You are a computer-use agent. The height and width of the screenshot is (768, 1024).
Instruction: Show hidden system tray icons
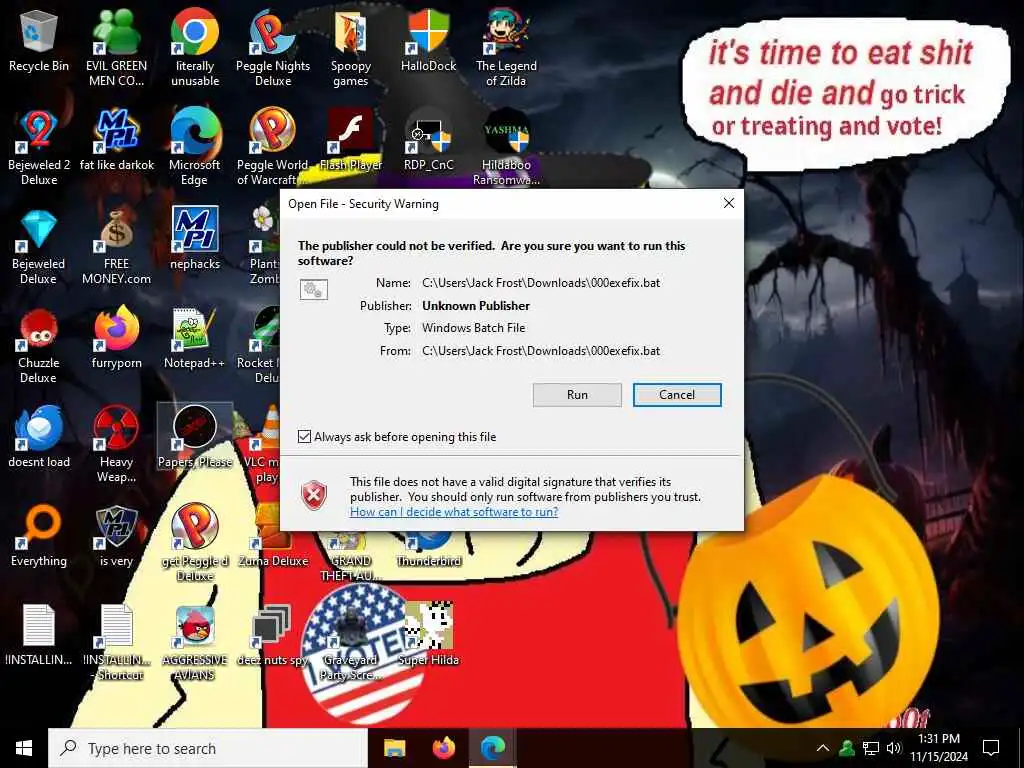pos(823,748)
